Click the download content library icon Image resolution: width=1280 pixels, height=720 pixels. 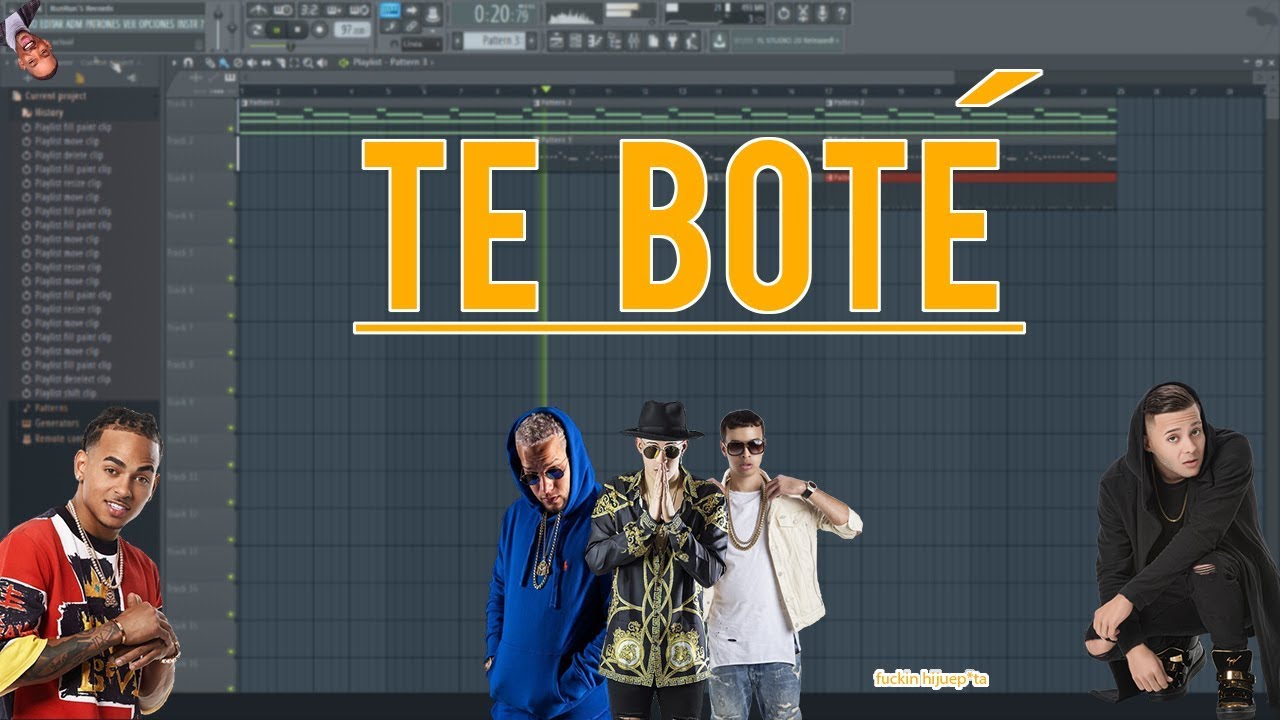pos(718,41)
